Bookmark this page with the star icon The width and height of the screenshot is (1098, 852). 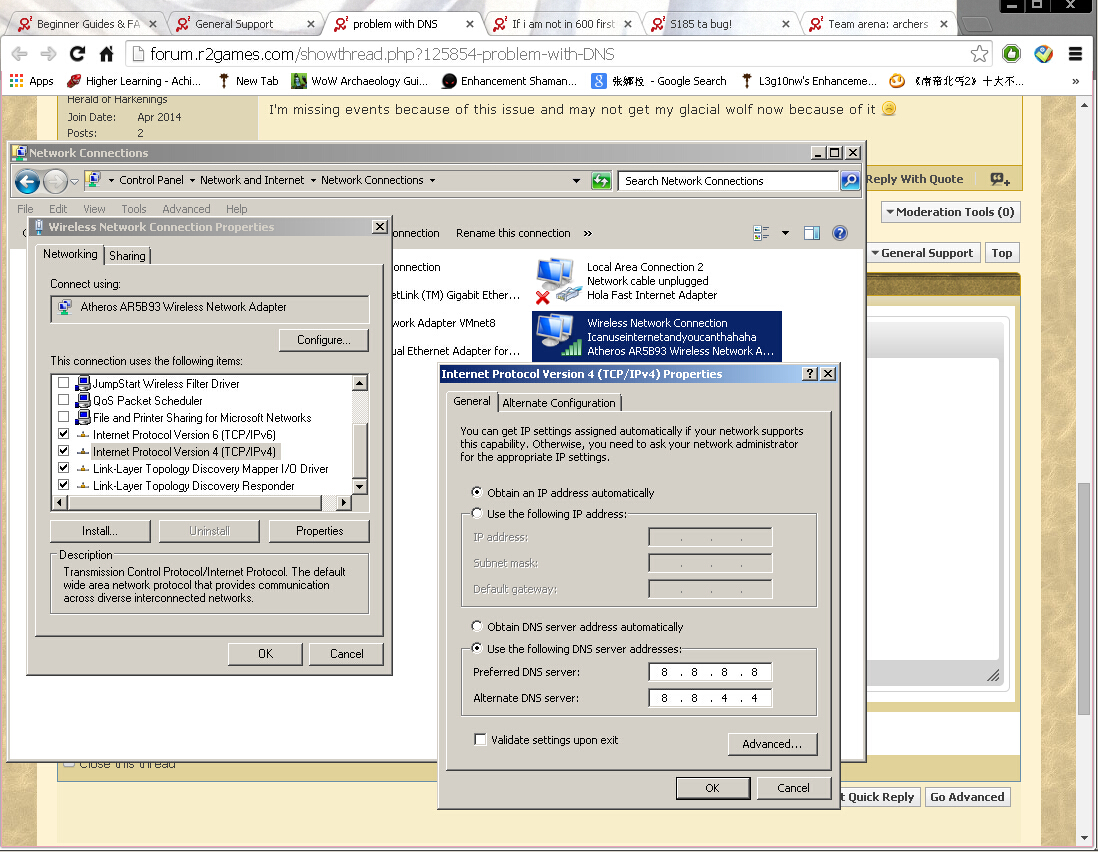click(980, 54)
